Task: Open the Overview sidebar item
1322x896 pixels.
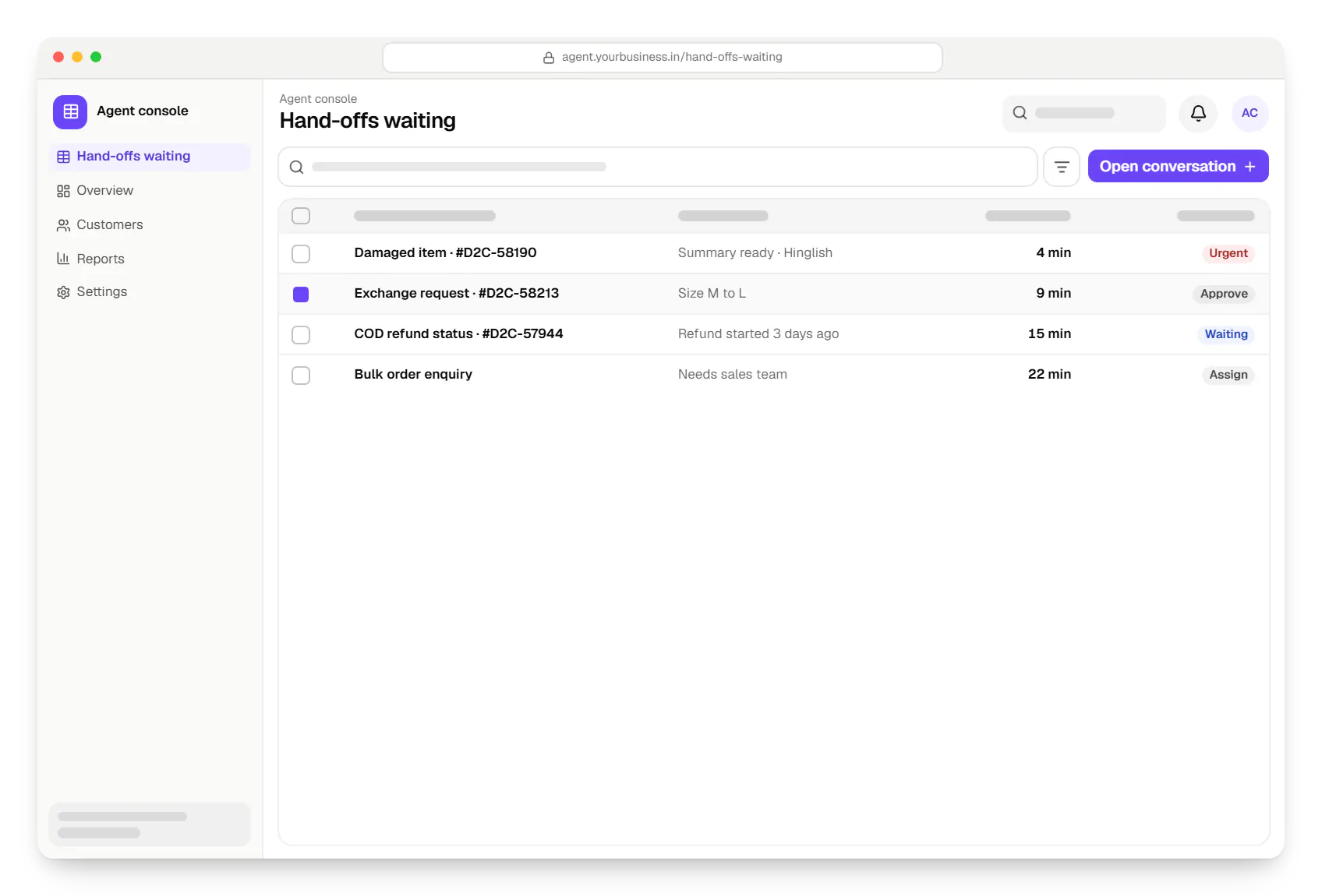Action: [150, 191]
